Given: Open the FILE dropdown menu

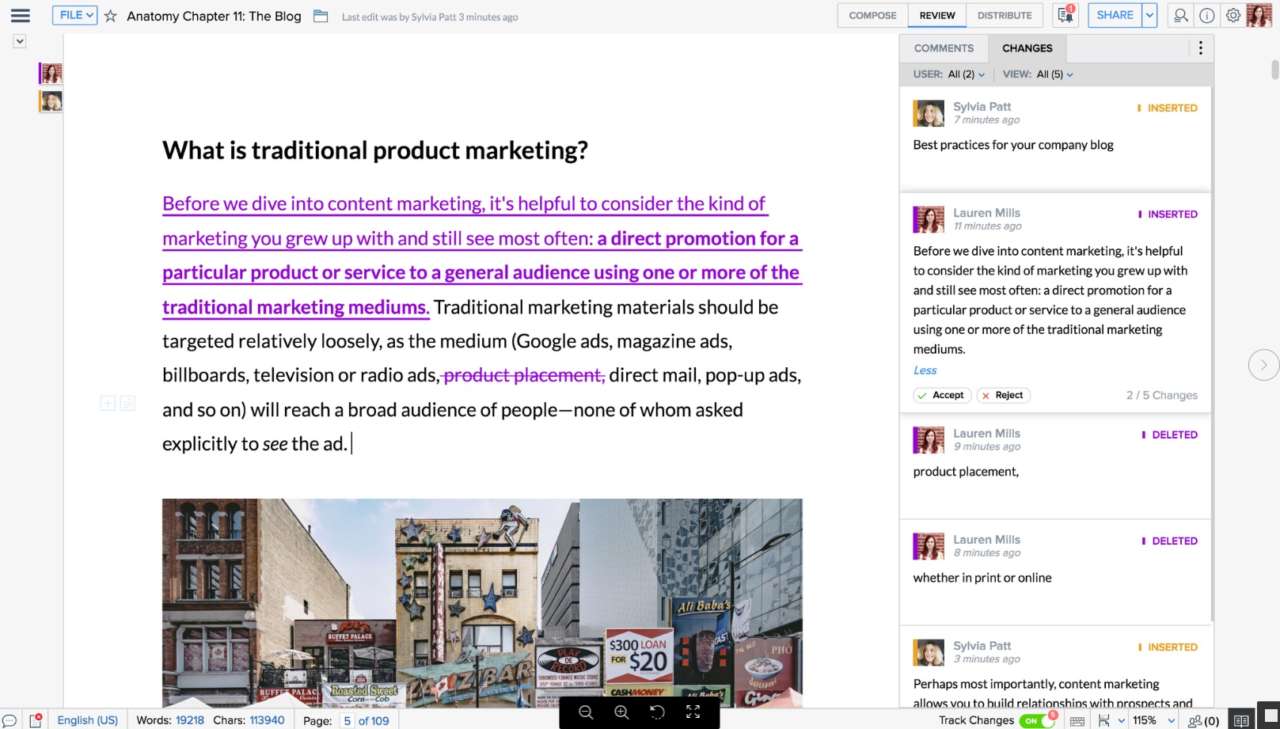Looking at the screenshot, I should [75, 16].
